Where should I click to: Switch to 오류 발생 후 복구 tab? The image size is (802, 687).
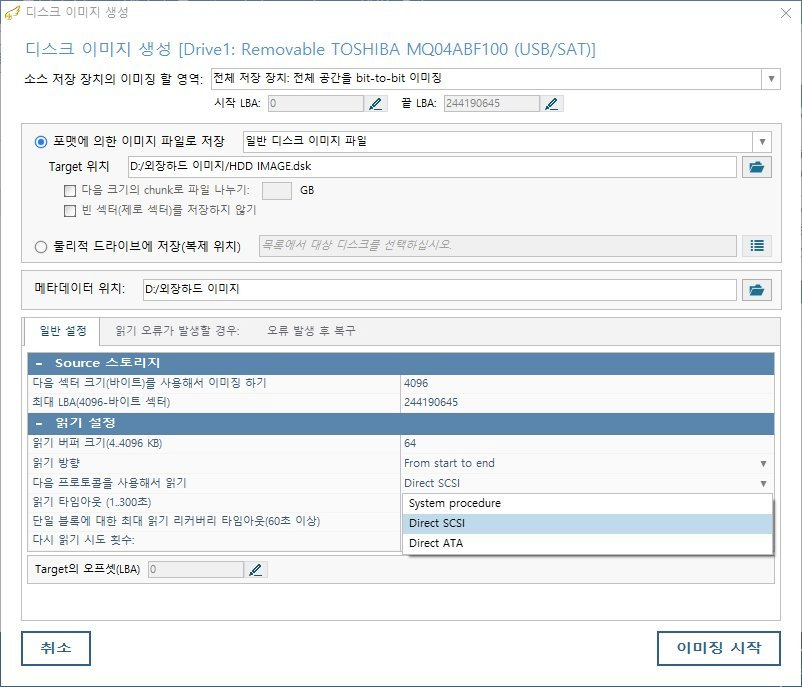[x=311, y=331]
